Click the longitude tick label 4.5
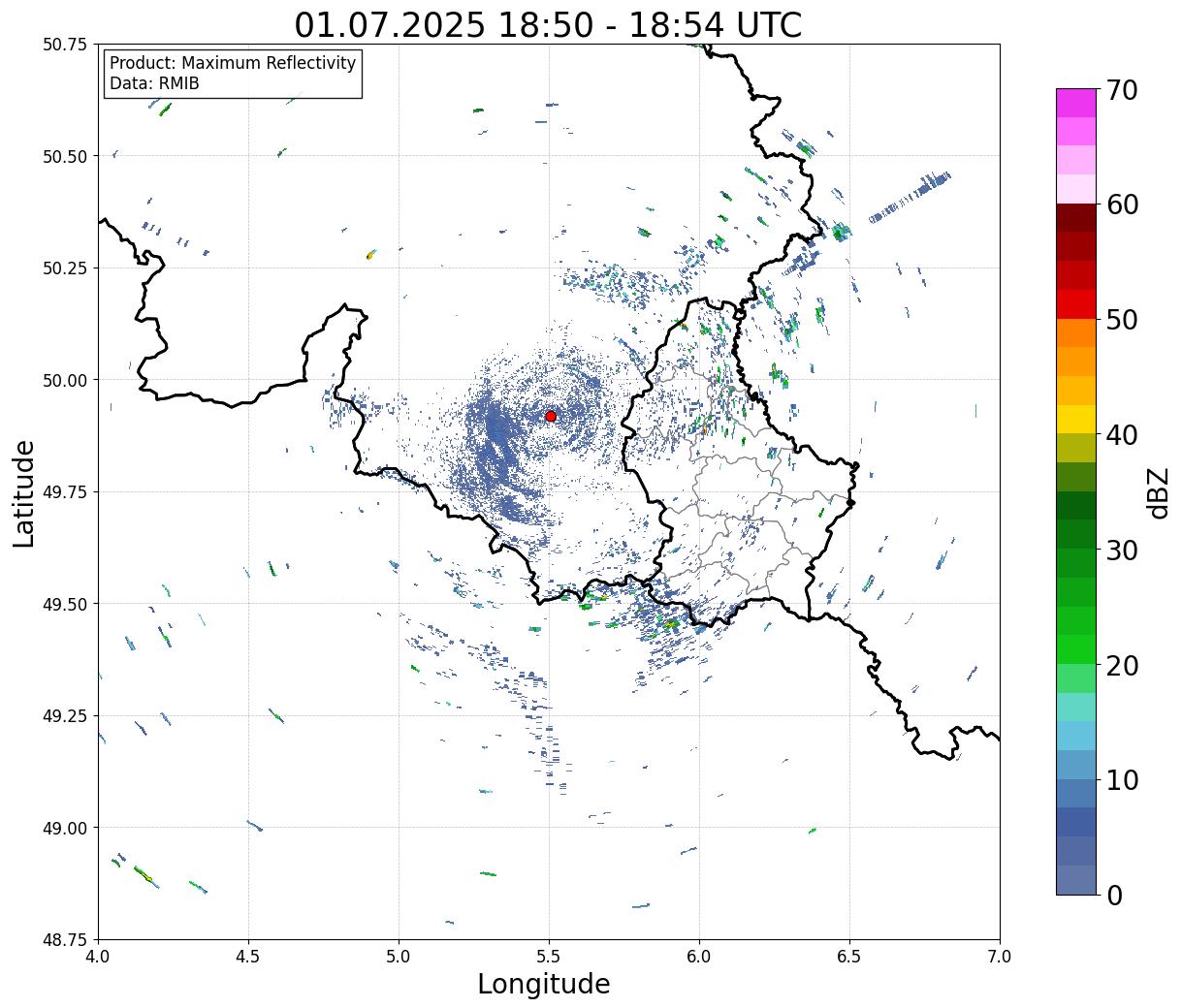 coord(248,956)
